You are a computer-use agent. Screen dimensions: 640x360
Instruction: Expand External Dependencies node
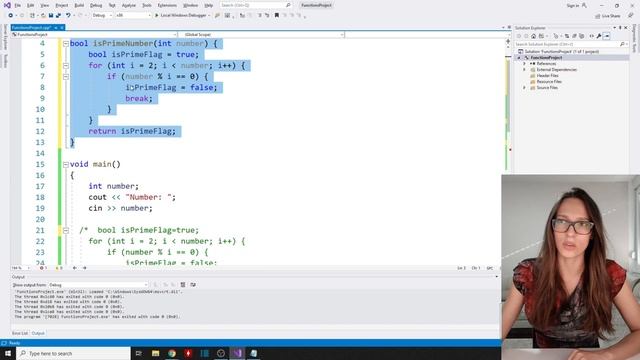point(524,70)
